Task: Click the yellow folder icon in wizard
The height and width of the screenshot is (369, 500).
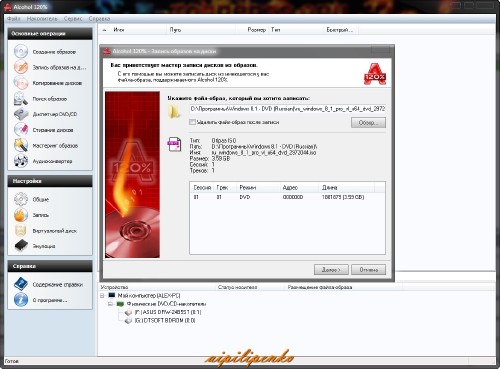Action: click(174, 111)
